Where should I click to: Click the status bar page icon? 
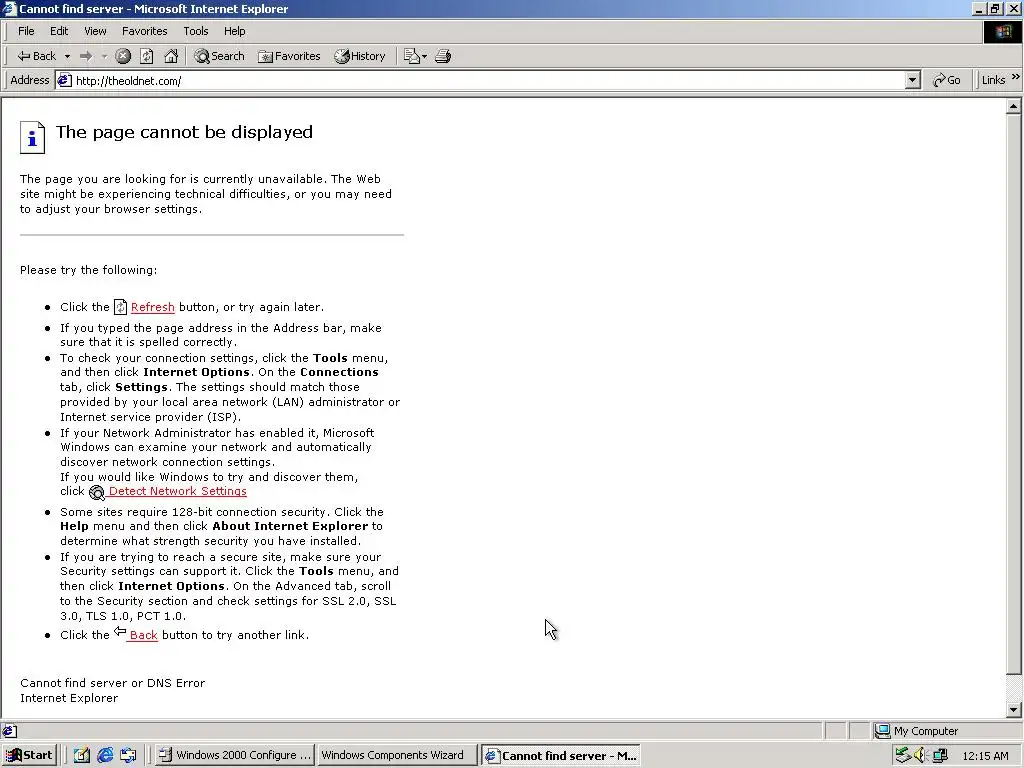[x=9, y=731]
